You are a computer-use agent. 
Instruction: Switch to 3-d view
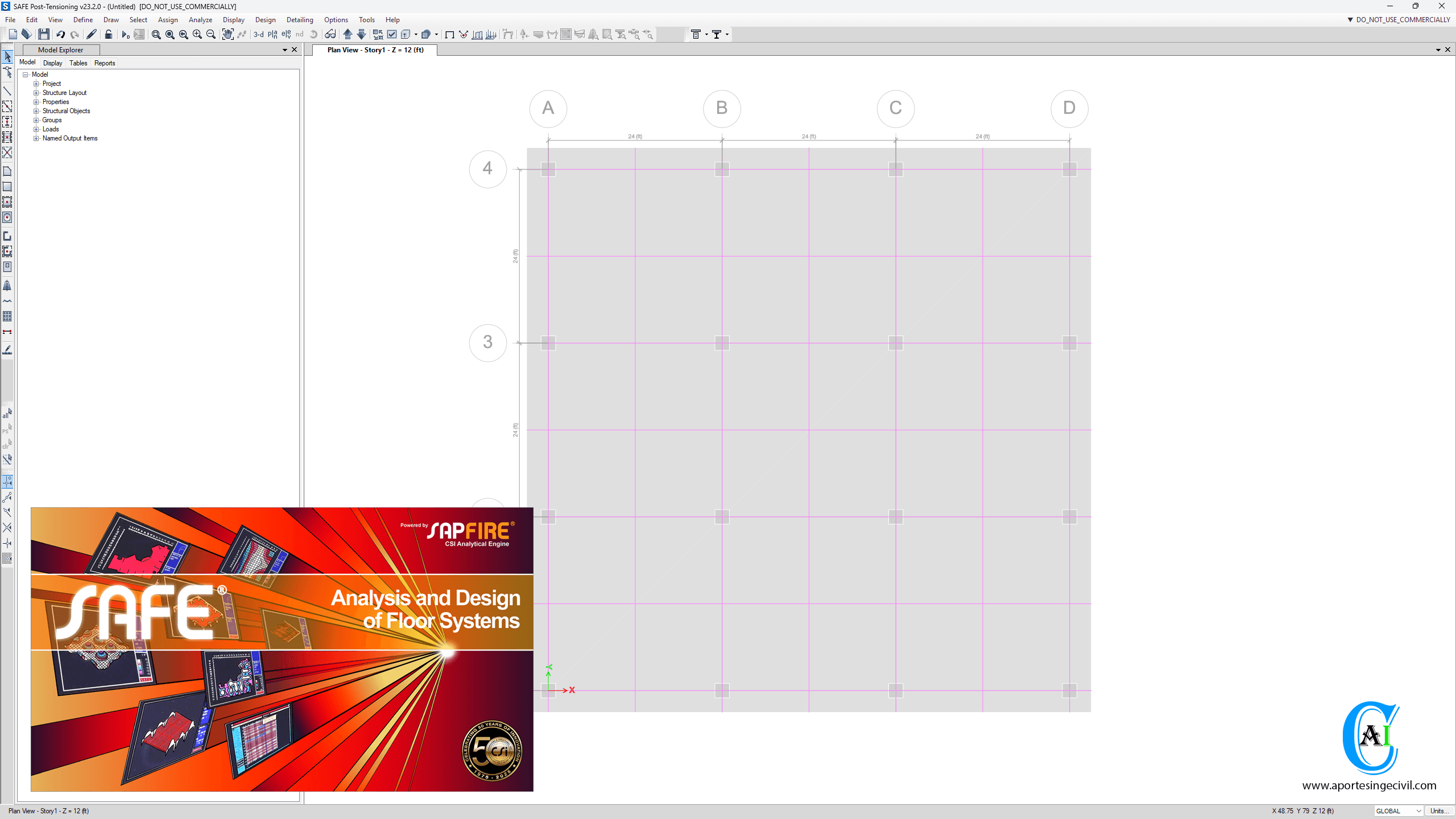(x=258, y=35)
